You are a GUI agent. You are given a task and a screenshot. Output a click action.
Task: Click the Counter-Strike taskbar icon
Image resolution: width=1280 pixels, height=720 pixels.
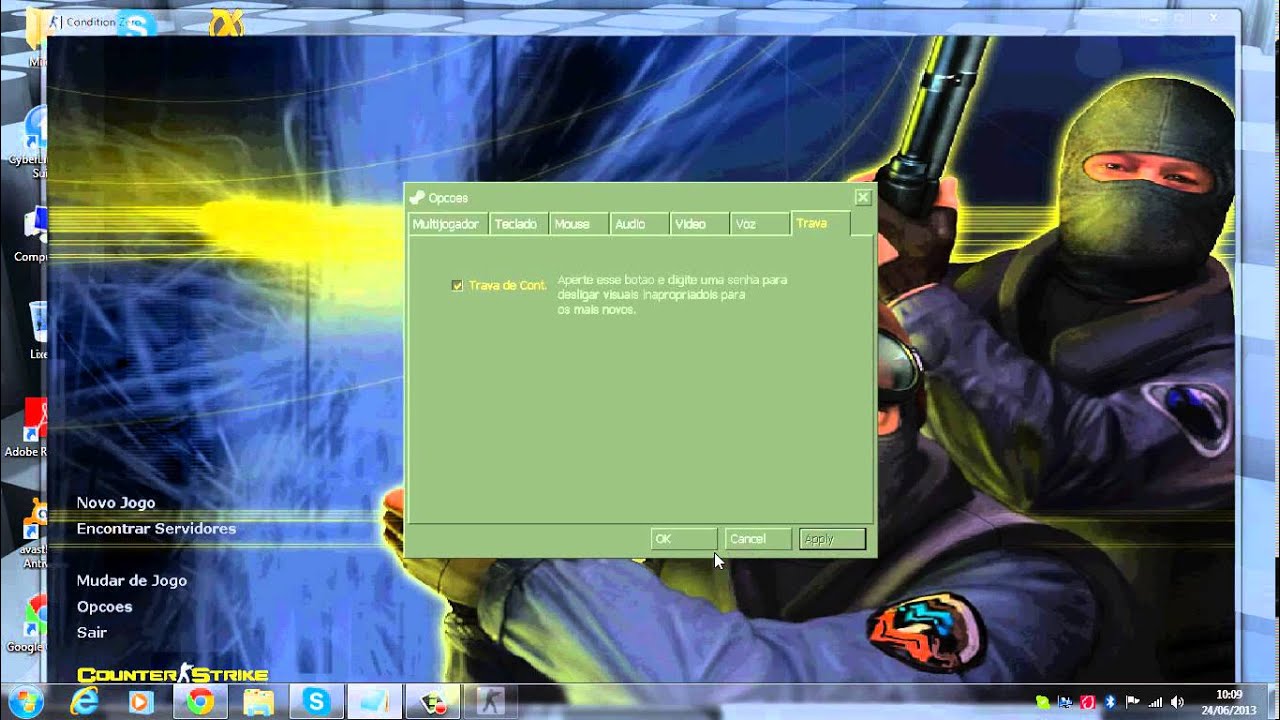491,701
